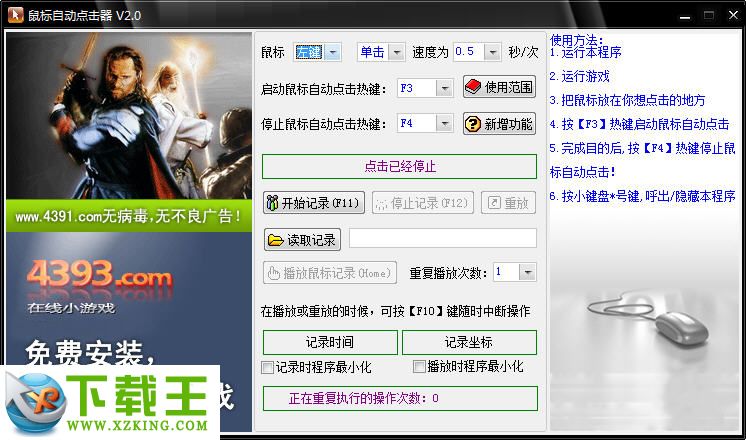Click the movie poster advertisement image

(129, 116)
